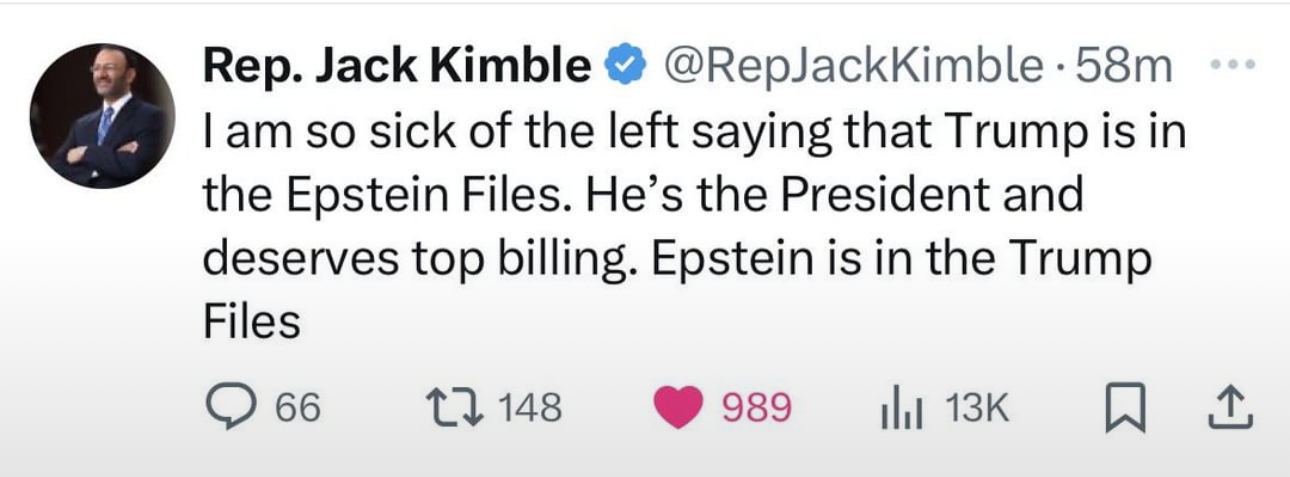This screenshot has height=477, width=1290.
Task: Click the 148 reposts count
Action: point(529,408)
